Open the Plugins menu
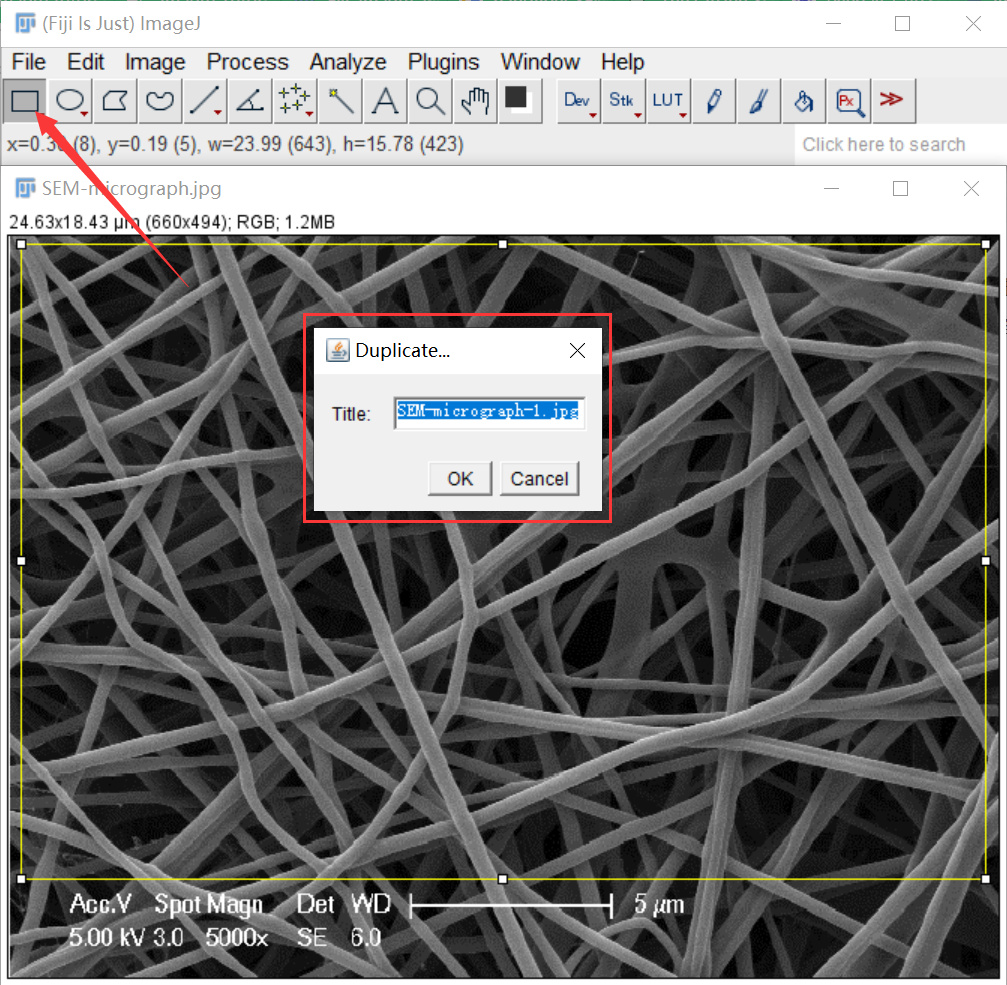Image resolution: width=1007 pixels, height=985 pixels. [443, 62]
